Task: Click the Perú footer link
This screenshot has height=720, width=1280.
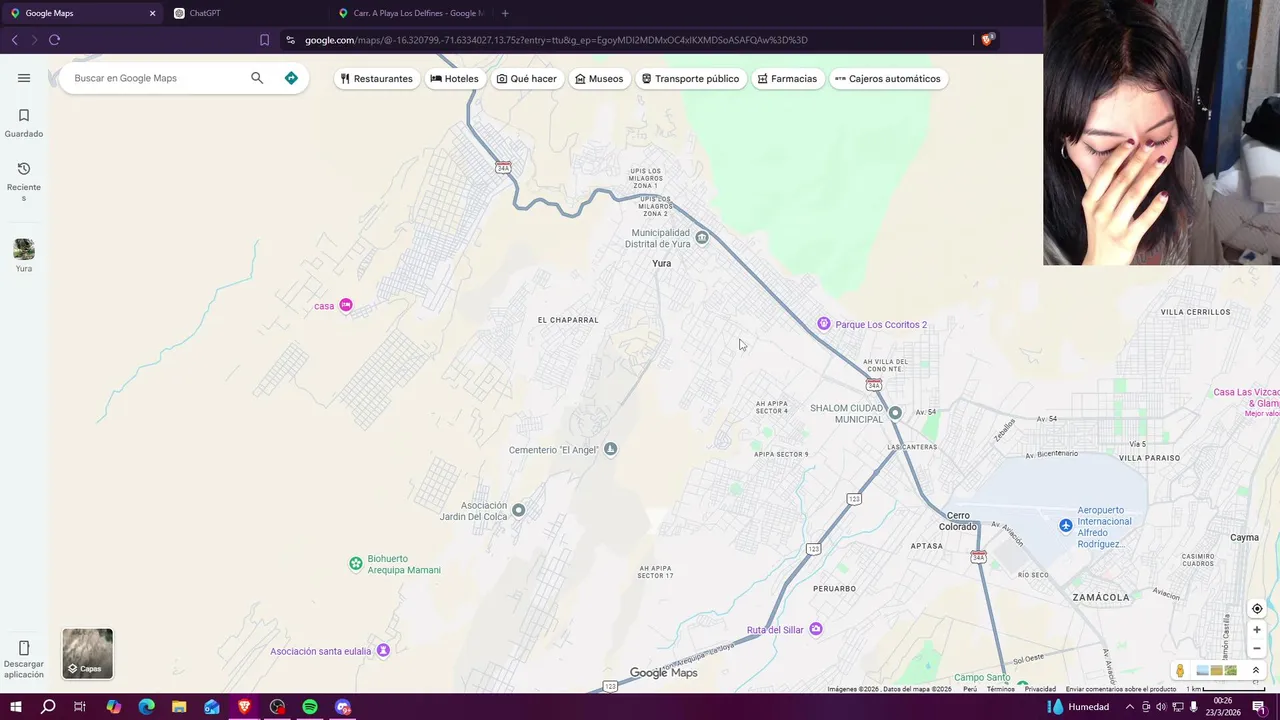Action: [x=970, y=689]
